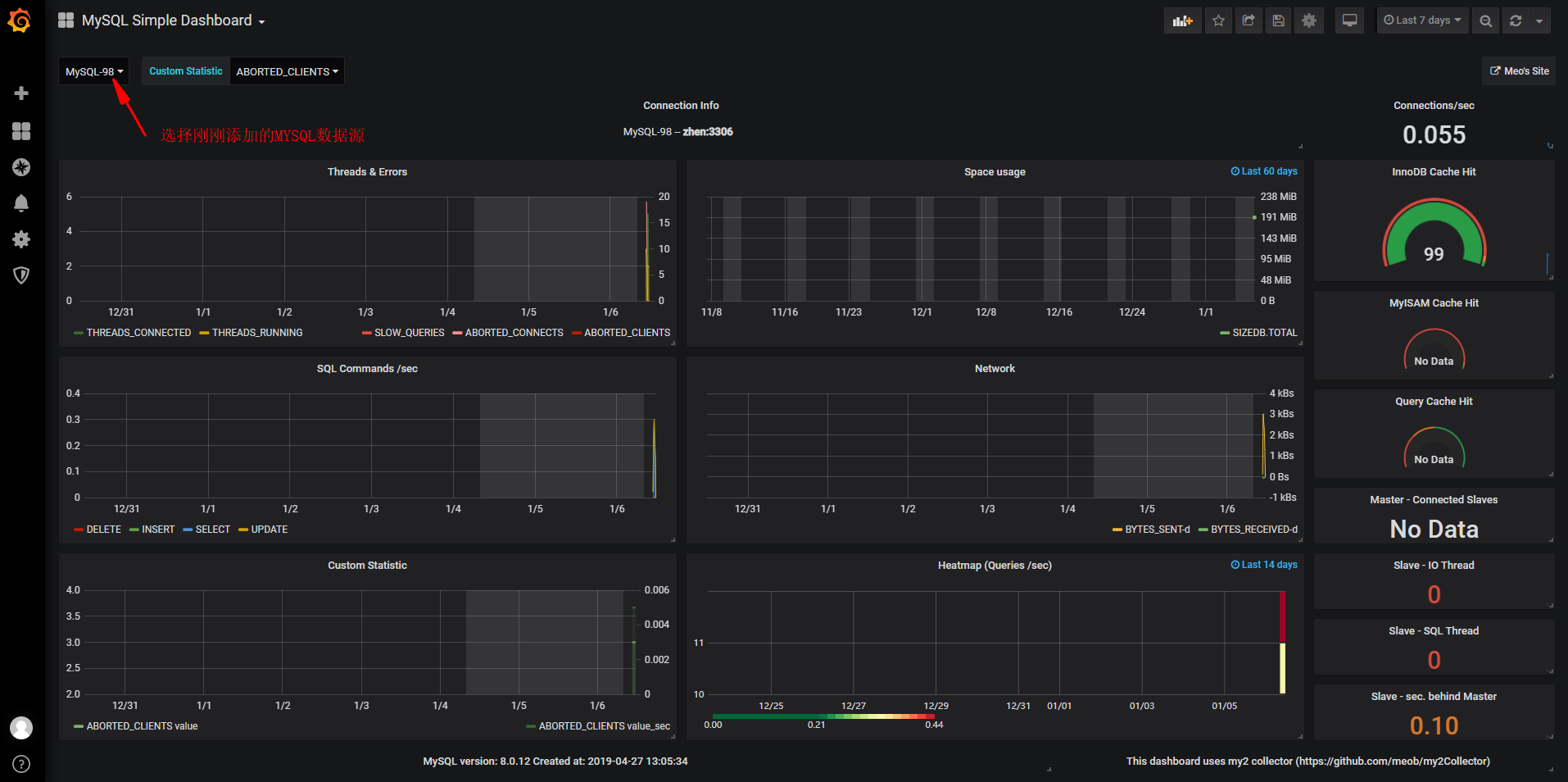Open the Last 7 days time picker
This screenshot has height=782, width=1568.
[x=1422, y=20]
